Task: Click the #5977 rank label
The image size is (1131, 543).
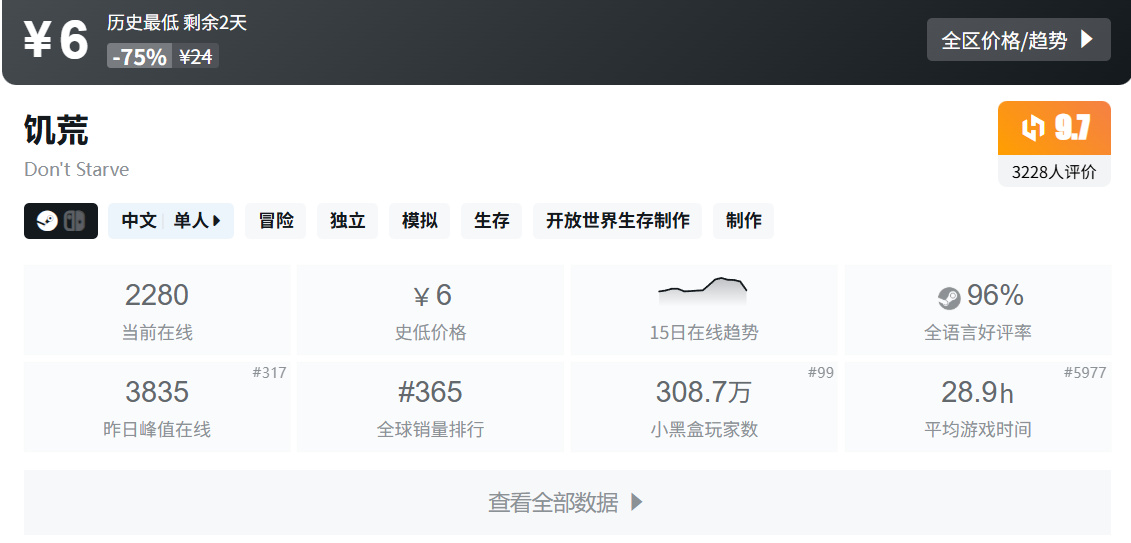Action: pyautogui.click(x=1085, y=373)
